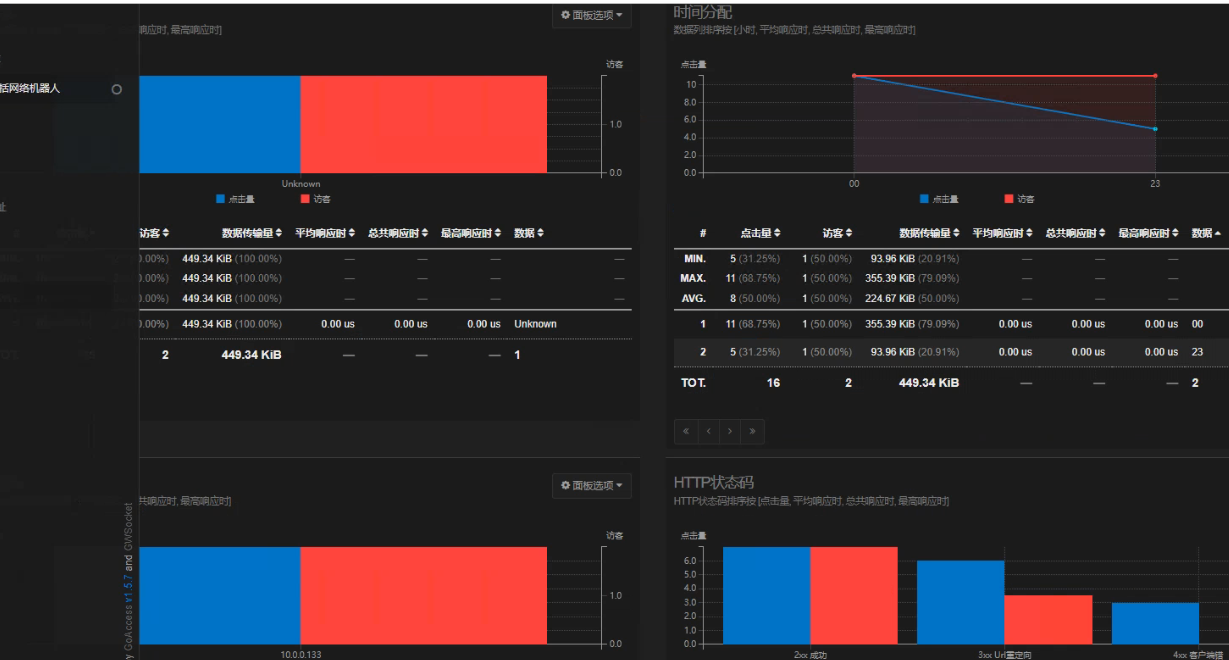1229x660 pixels.
Task: Go to next page of 时间分配 table
Action: click(730, 431)
